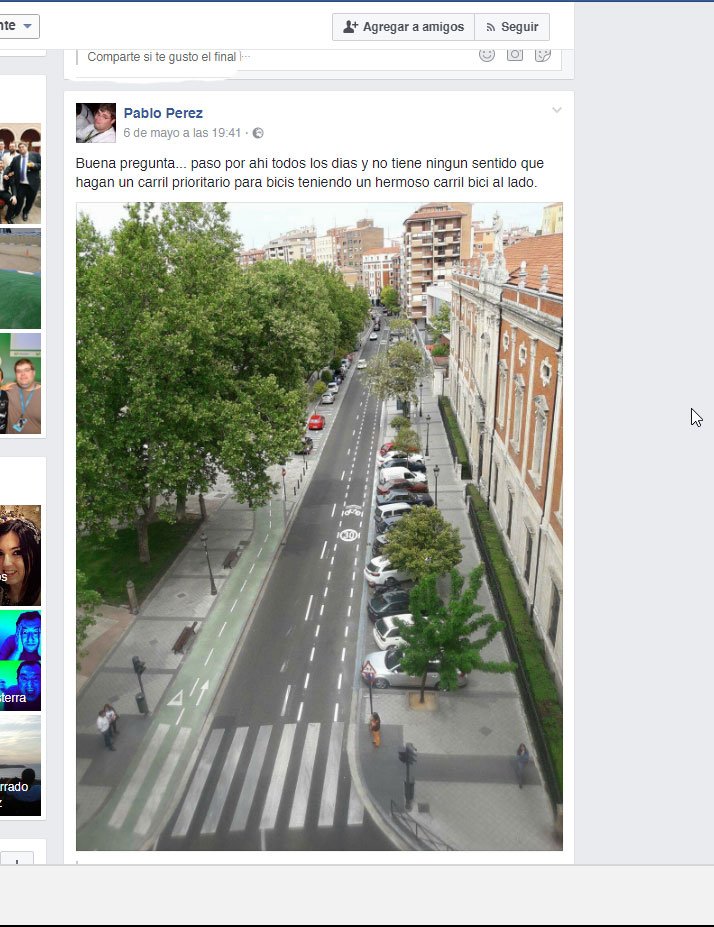Open the blue-tinted face sidebar photo
This screenshot has width=714, height=927.
tap(20, 635)
